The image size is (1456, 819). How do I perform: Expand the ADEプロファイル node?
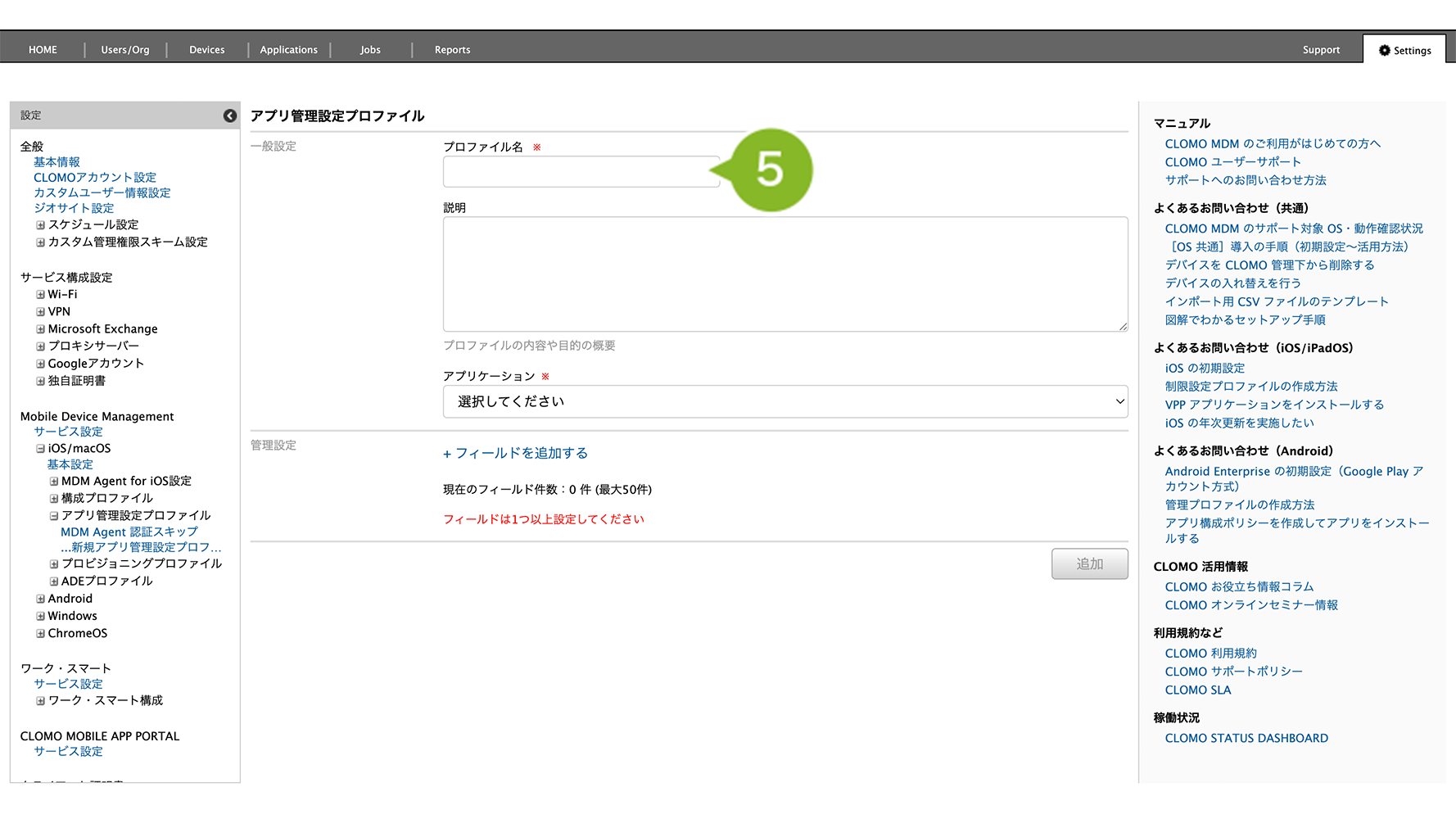[x=54, y=581]
